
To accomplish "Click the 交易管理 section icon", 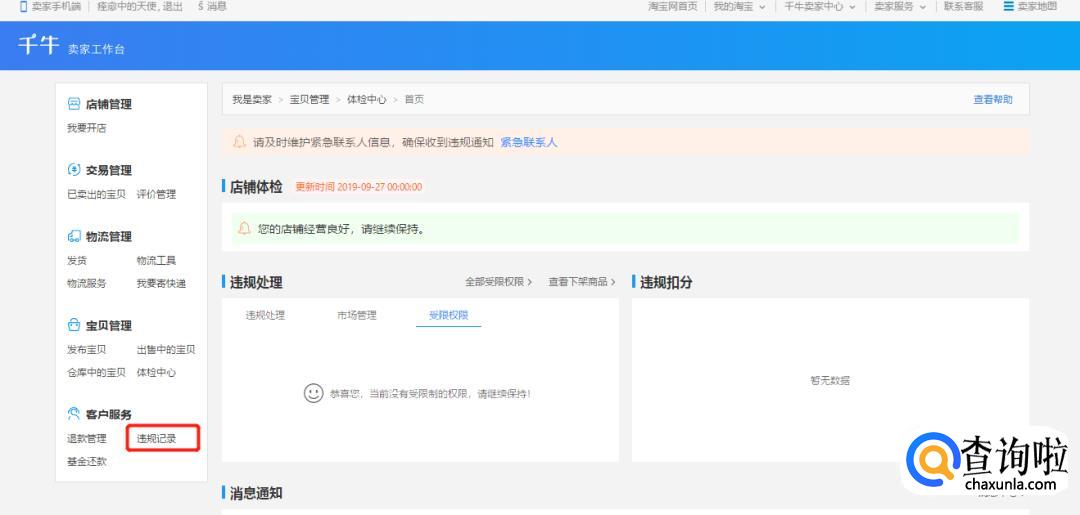I will 74,170.
